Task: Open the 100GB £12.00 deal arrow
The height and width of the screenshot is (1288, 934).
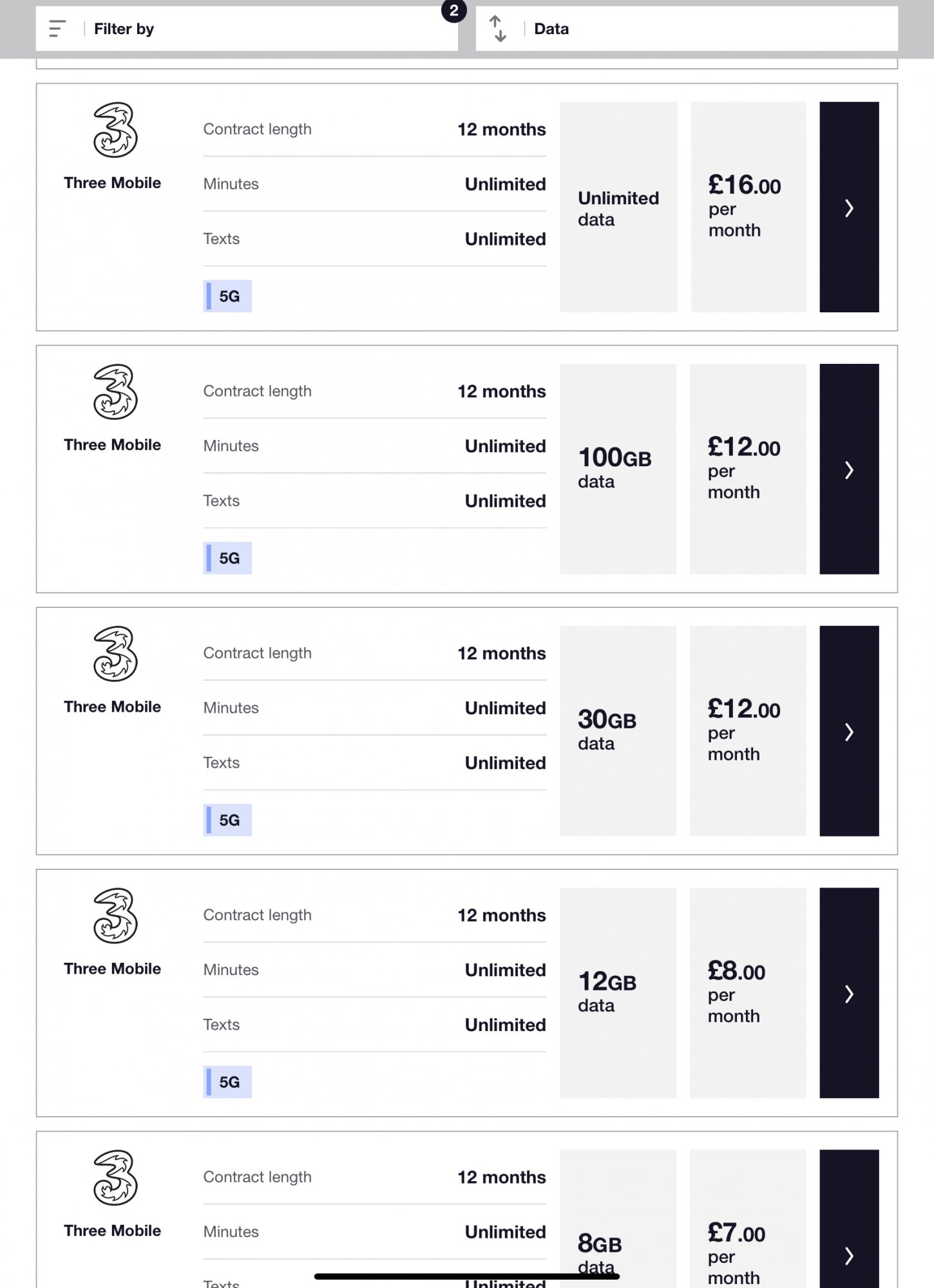Action: 849,469
